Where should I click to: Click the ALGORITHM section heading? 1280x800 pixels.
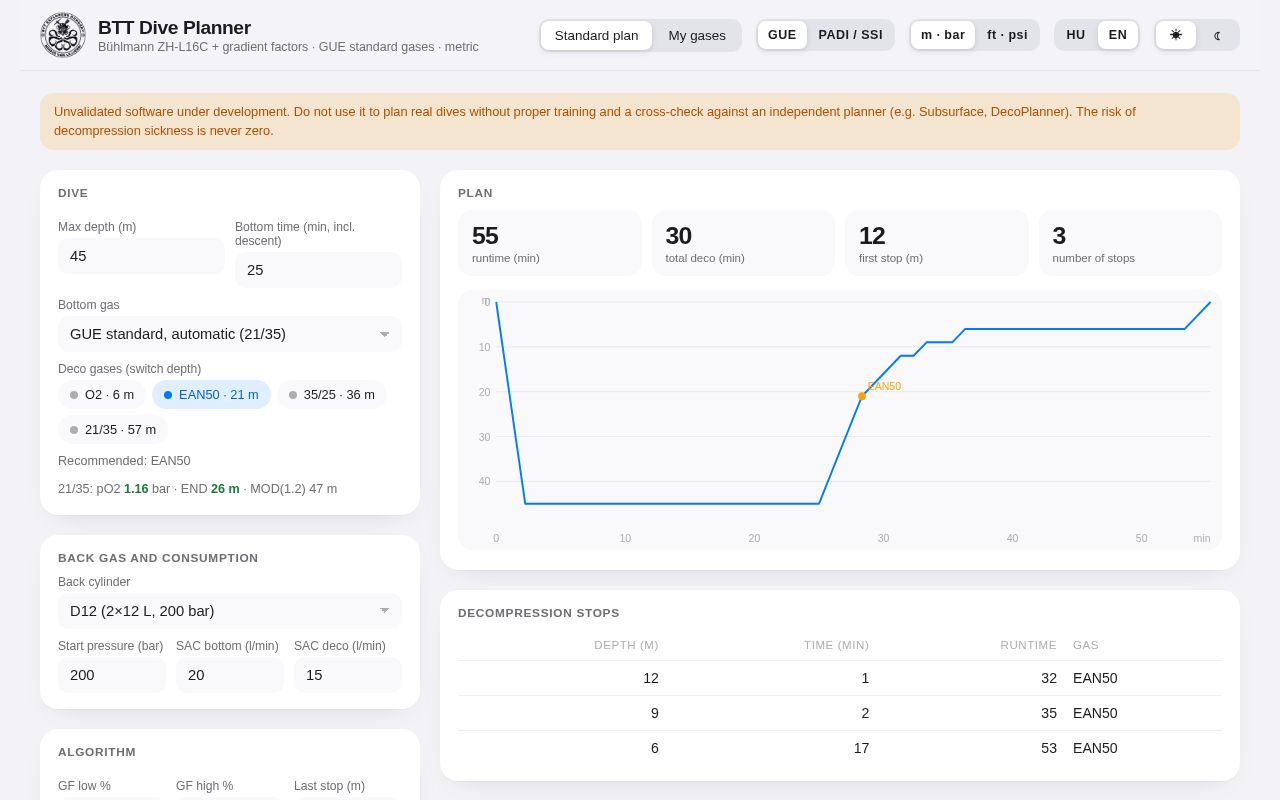pyautogui.click(x=97, y=752)
